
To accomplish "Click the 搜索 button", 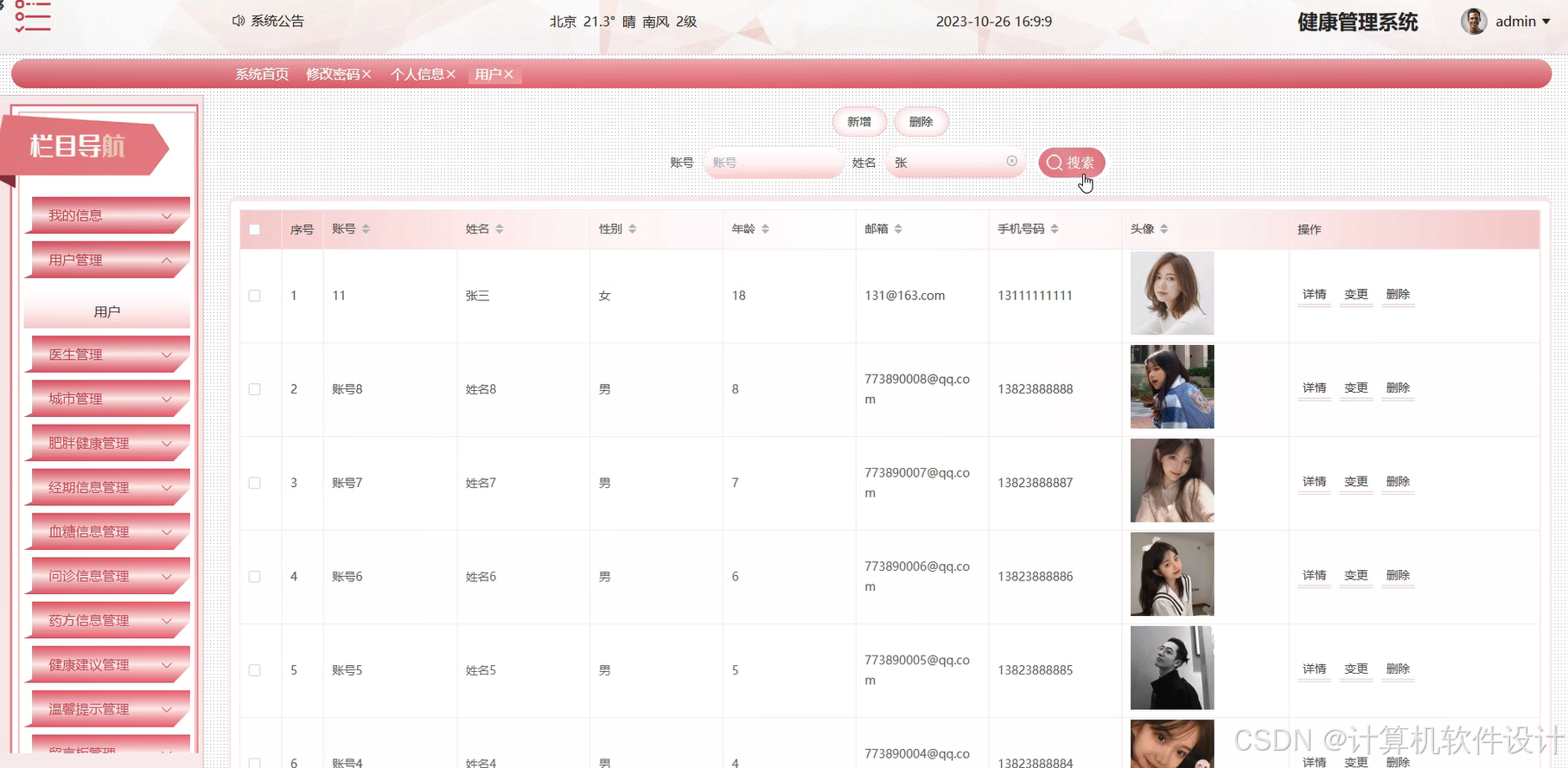I will pyautogui.click(x=1072, y=163).
